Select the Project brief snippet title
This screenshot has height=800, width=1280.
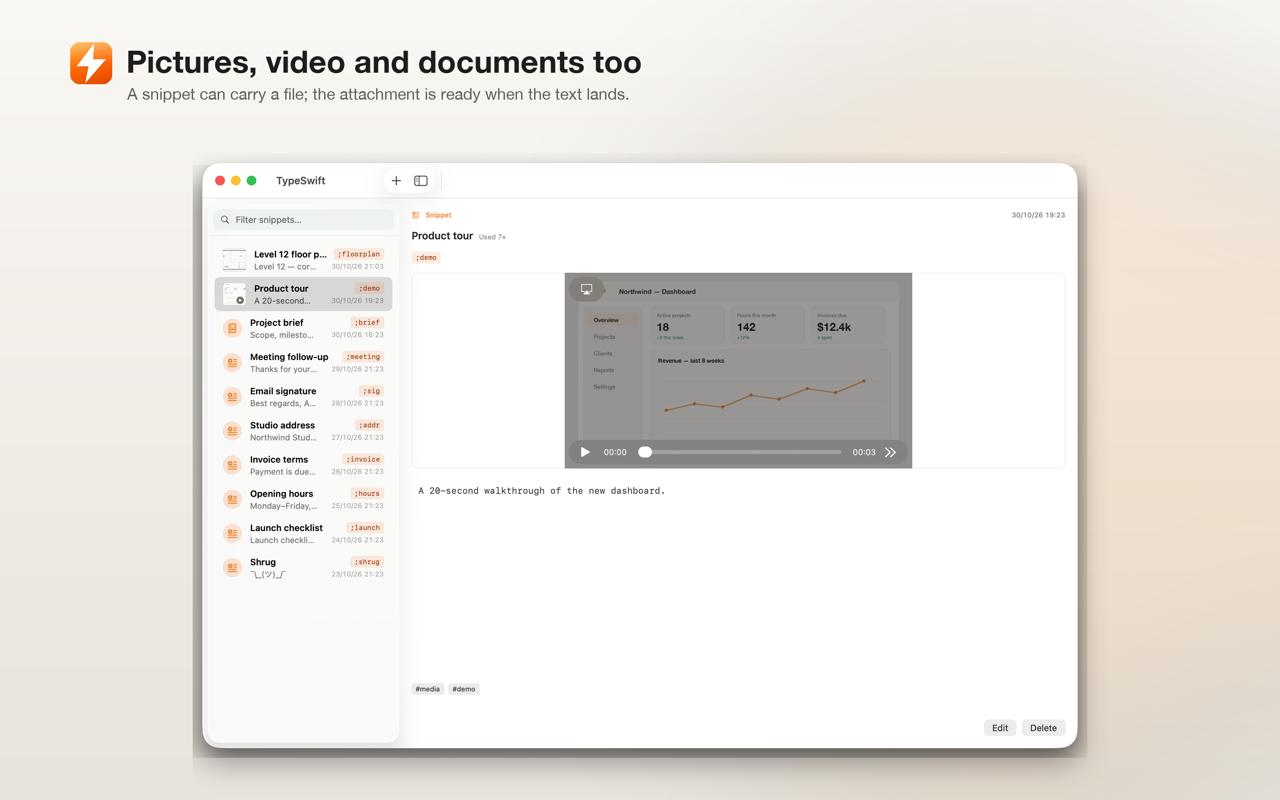click(x=277, y=323)
